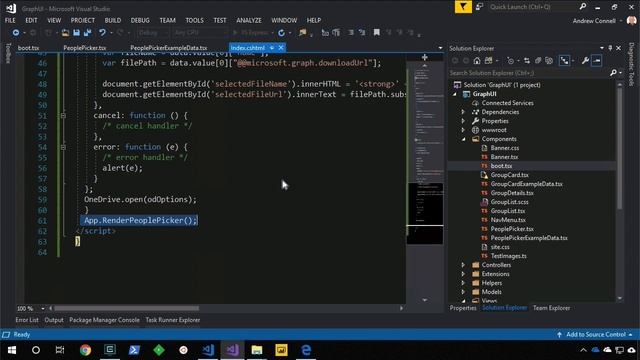Click the Quick Launch input field
Screen dimensions: 640x360
click(x=532, y=7)
